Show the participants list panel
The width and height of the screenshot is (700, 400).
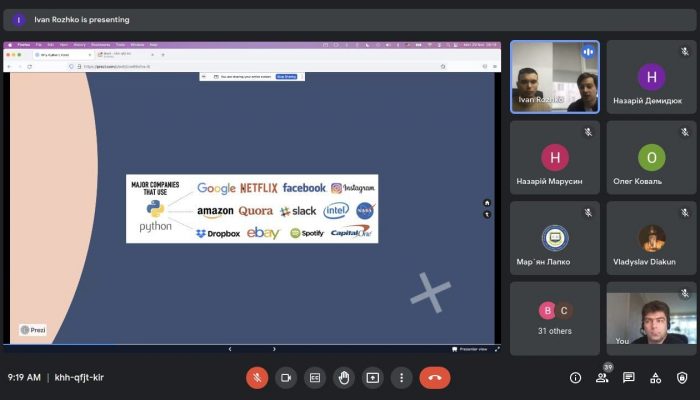point(602,377)
